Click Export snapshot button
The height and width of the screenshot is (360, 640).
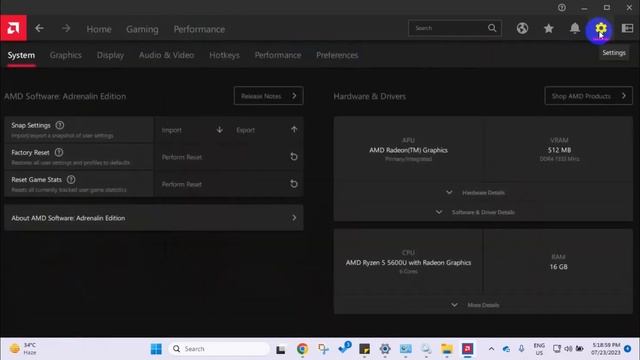click(267, 130)
